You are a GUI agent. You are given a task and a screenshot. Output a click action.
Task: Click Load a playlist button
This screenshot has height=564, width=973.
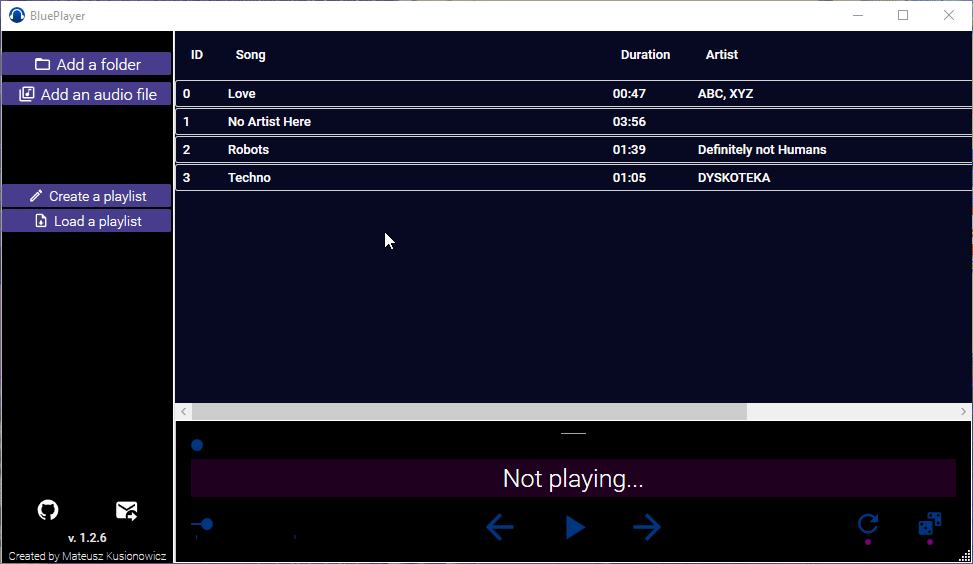[87, 221]
